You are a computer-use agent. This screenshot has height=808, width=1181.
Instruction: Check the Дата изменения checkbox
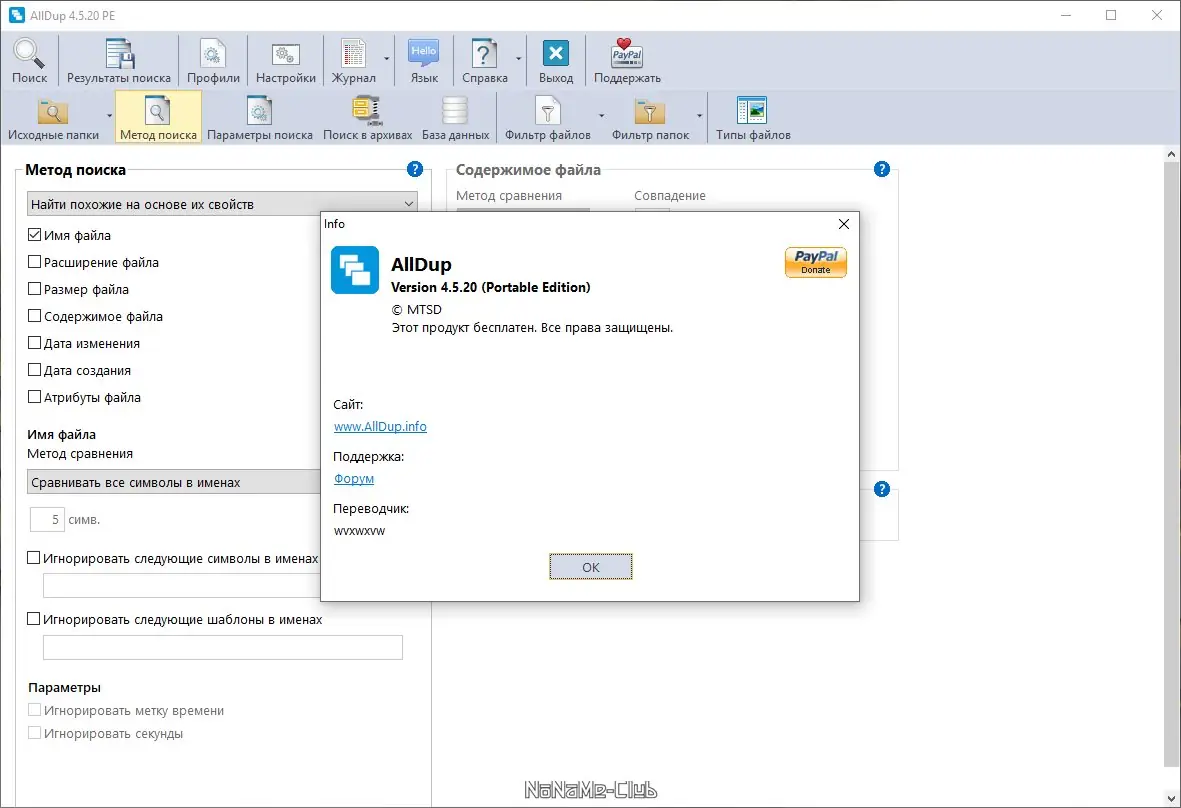coord(34,343)
